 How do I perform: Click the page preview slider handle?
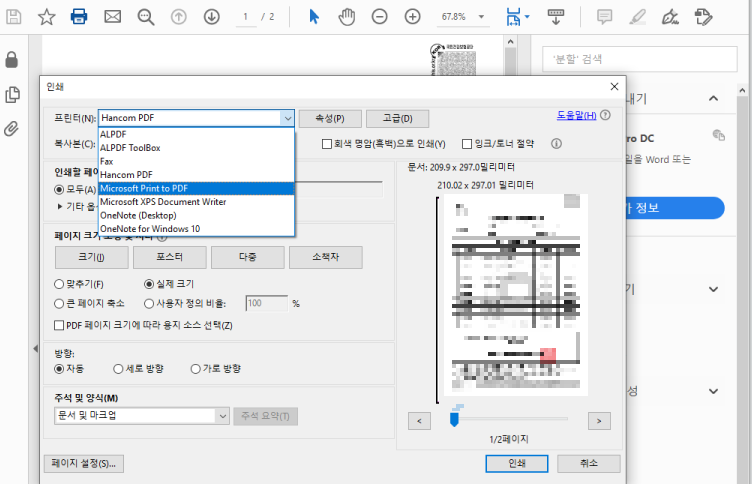coord(454,419)
